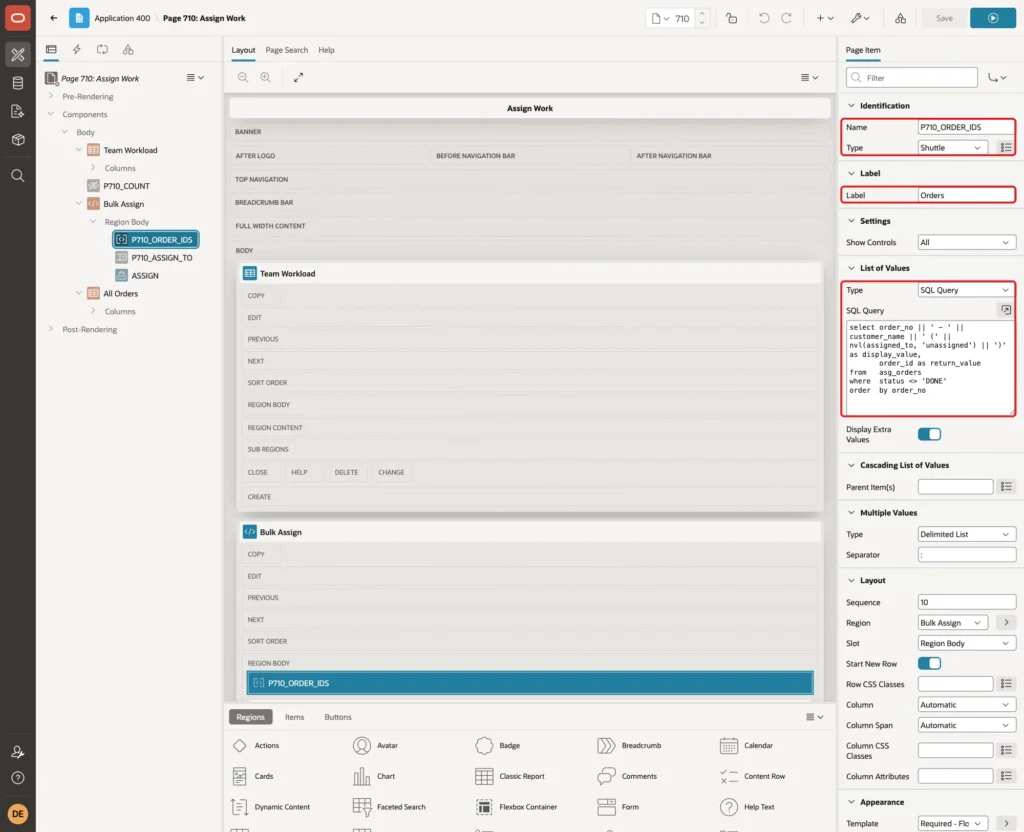
Task: Switch to Shared Components tab icon
Action: [x=128, y=49]
